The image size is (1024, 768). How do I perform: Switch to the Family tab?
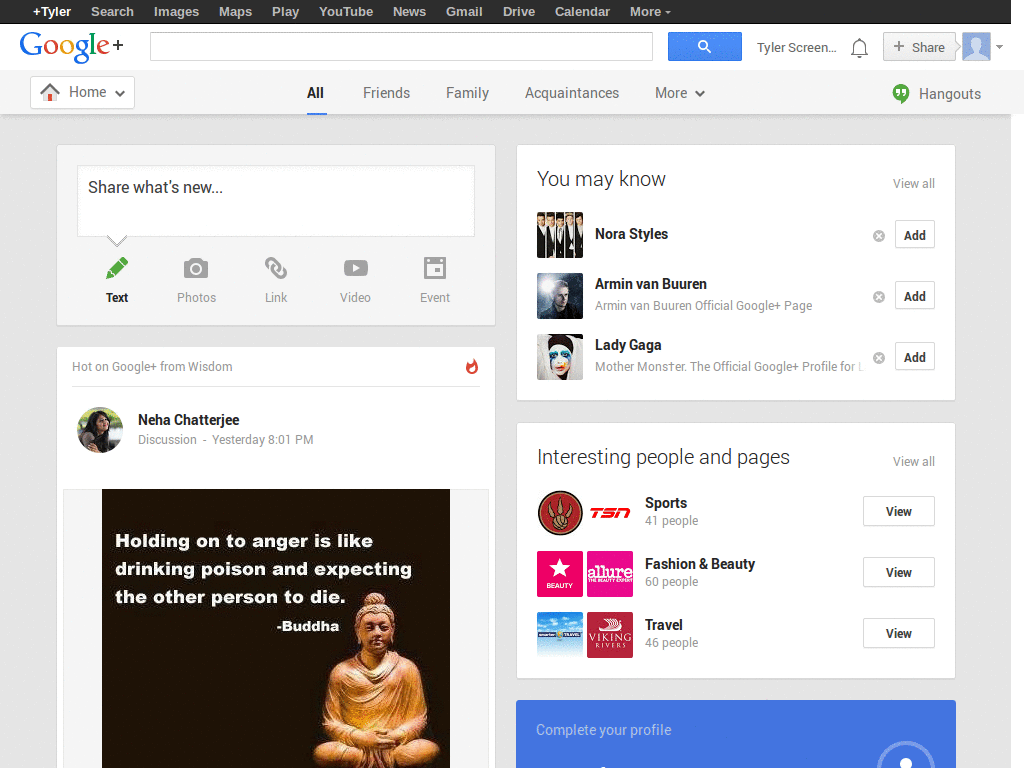pyautogui.click(x=467, y=93)
